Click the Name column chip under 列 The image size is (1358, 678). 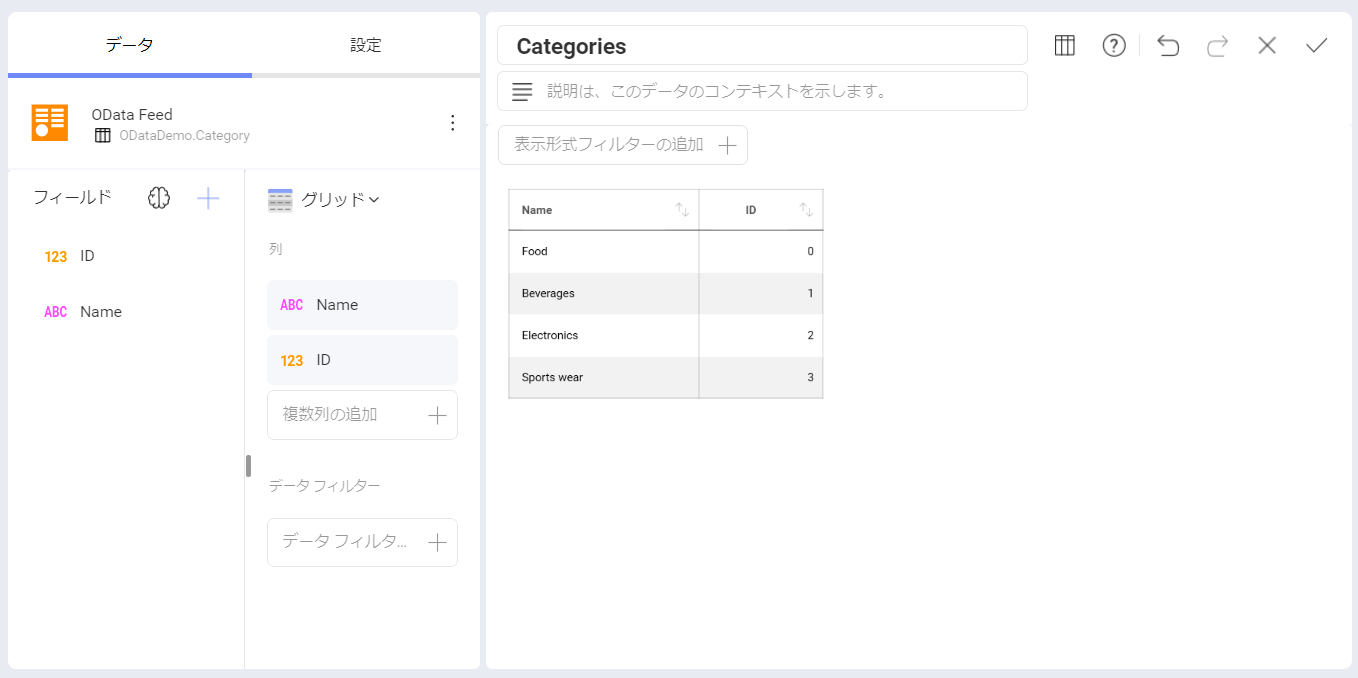(362, 305)
